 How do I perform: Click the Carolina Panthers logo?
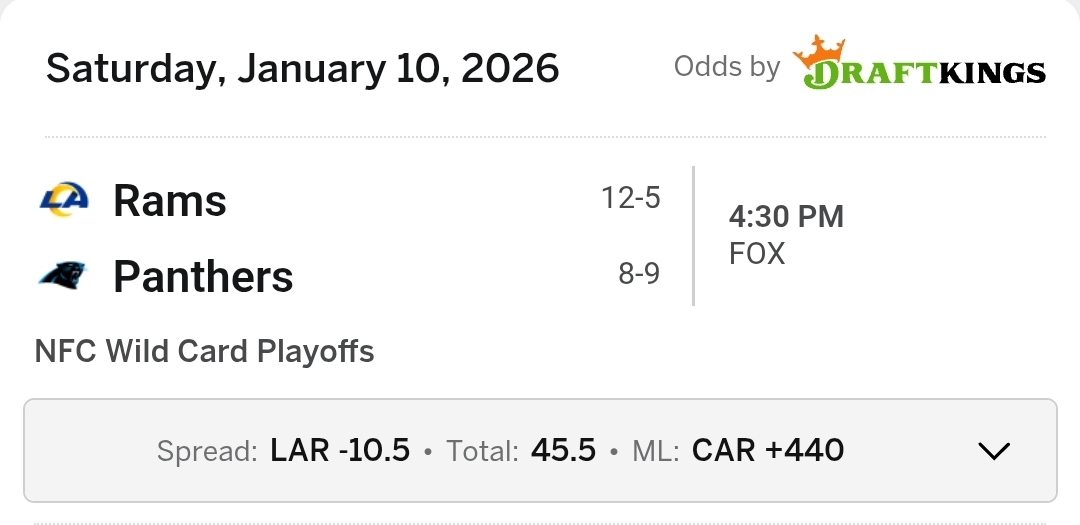63,275
